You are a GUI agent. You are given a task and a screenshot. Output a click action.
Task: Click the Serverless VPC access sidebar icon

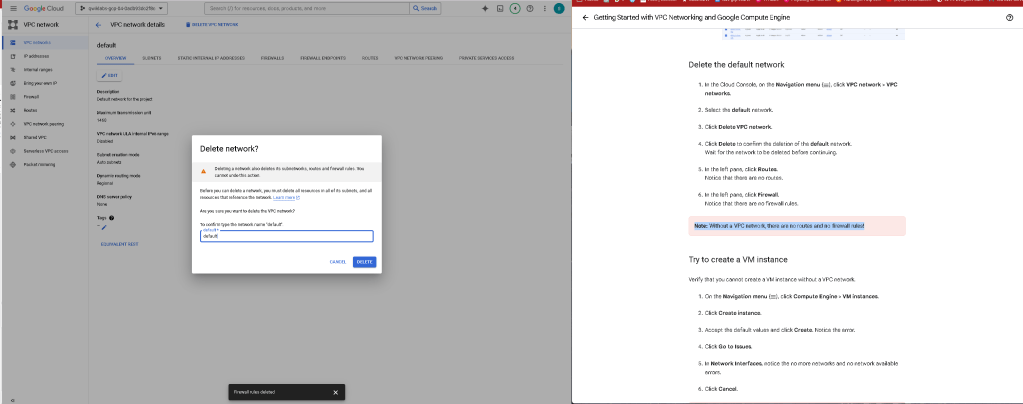coord(13,151)
